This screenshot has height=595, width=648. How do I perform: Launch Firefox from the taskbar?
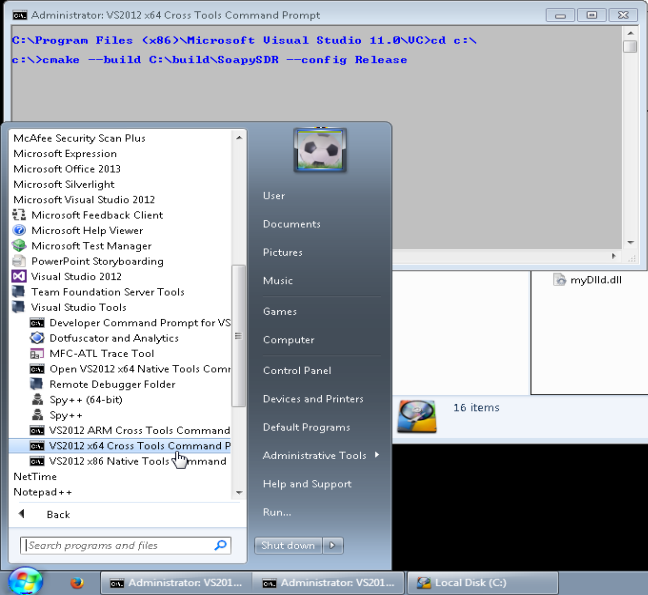(77, 583)
